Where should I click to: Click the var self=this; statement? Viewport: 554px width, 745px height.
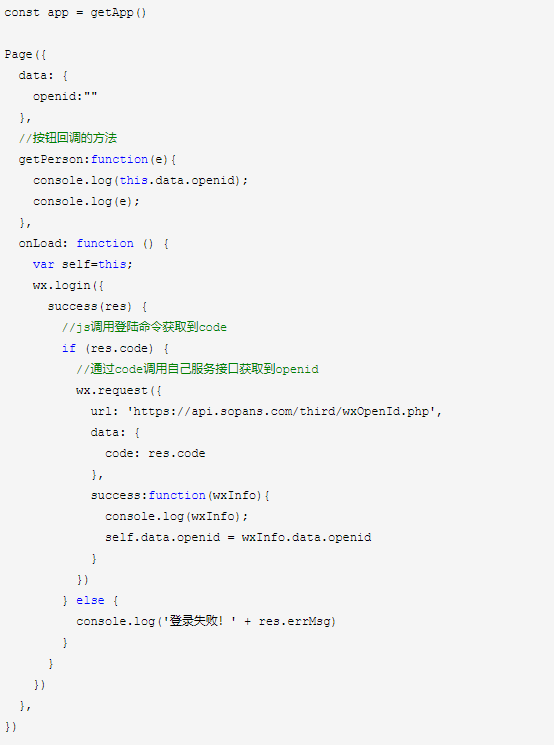83,264
